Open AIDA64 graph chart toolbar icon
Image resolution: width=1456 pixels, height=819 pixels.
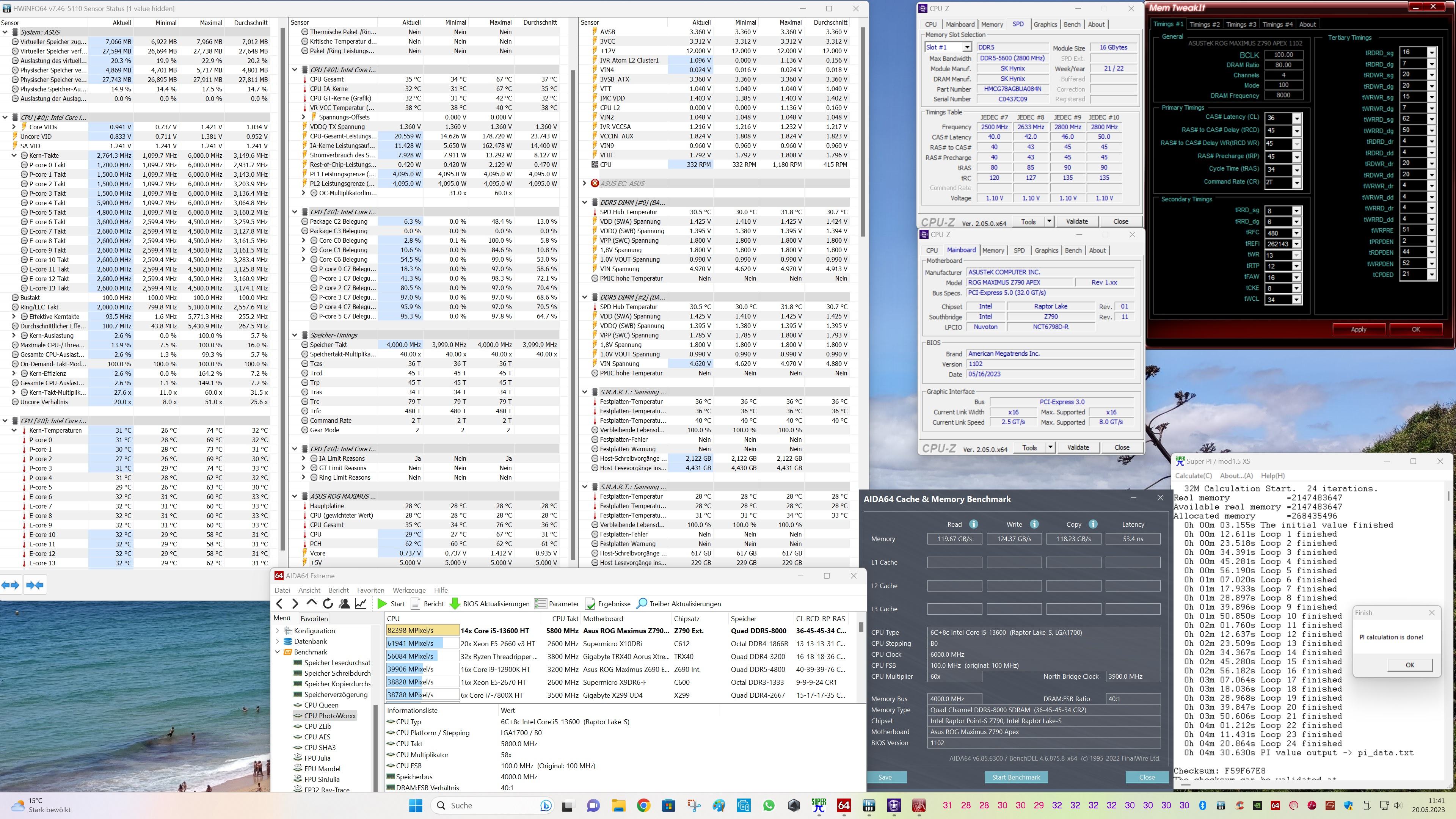coord(361,604)
